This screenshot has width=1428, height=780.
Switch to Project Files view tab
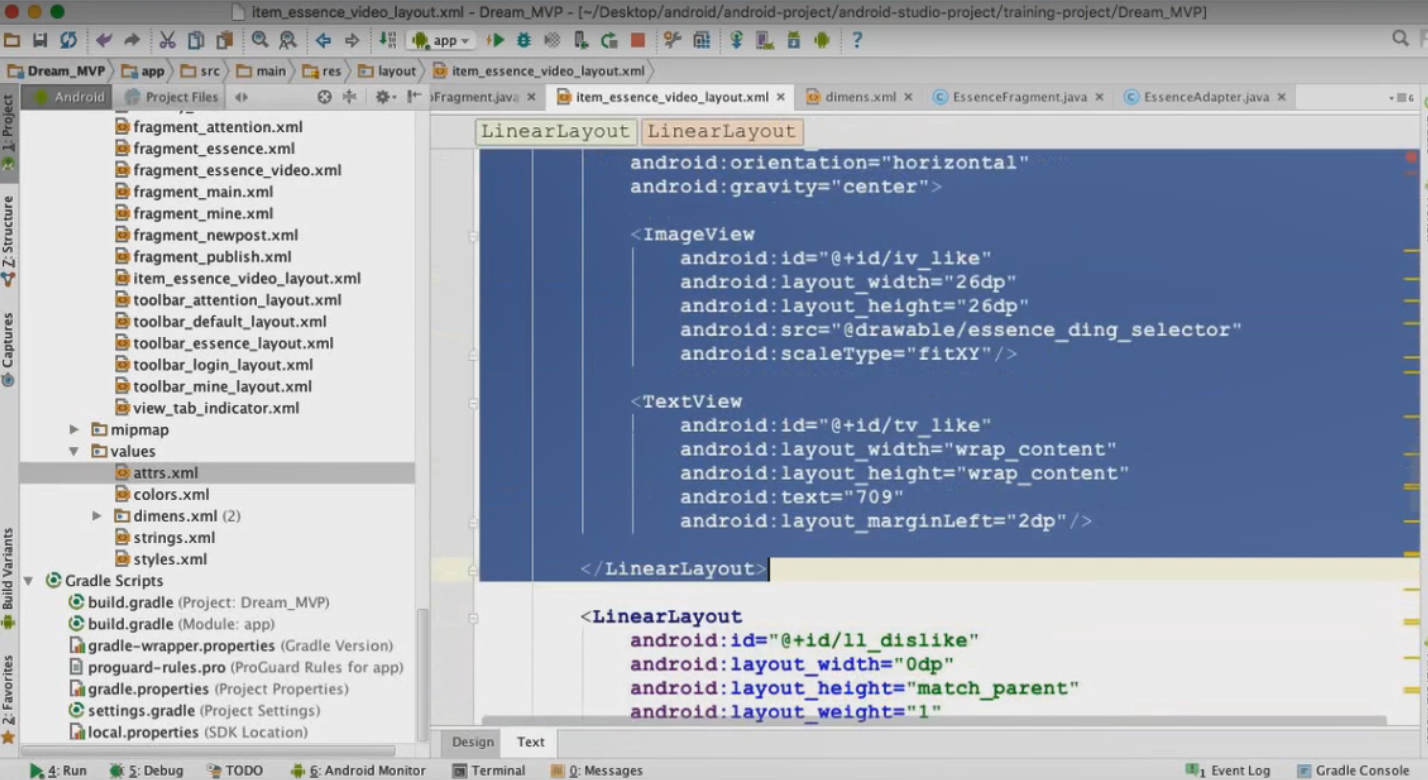click(x=172, y=97)
